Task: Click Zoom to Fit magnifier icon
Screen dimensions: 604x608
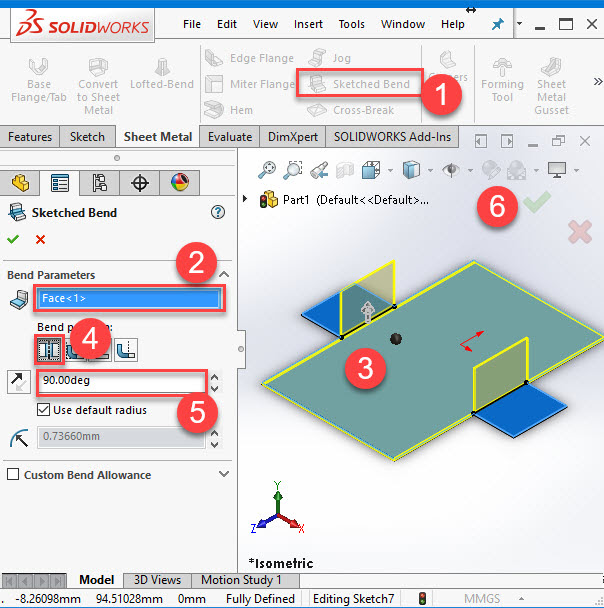Action: (x=267, y=170)
